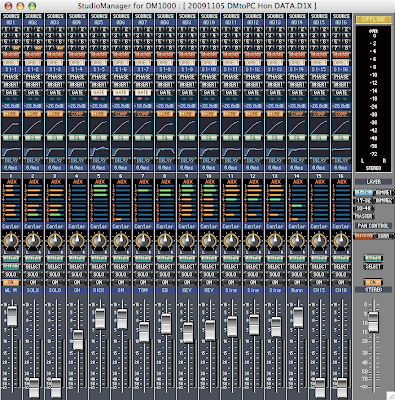This screenshot has width=395, height=400.
Task: Click the Center pan readout on channel 3
Action: click(x=55, y=226)
